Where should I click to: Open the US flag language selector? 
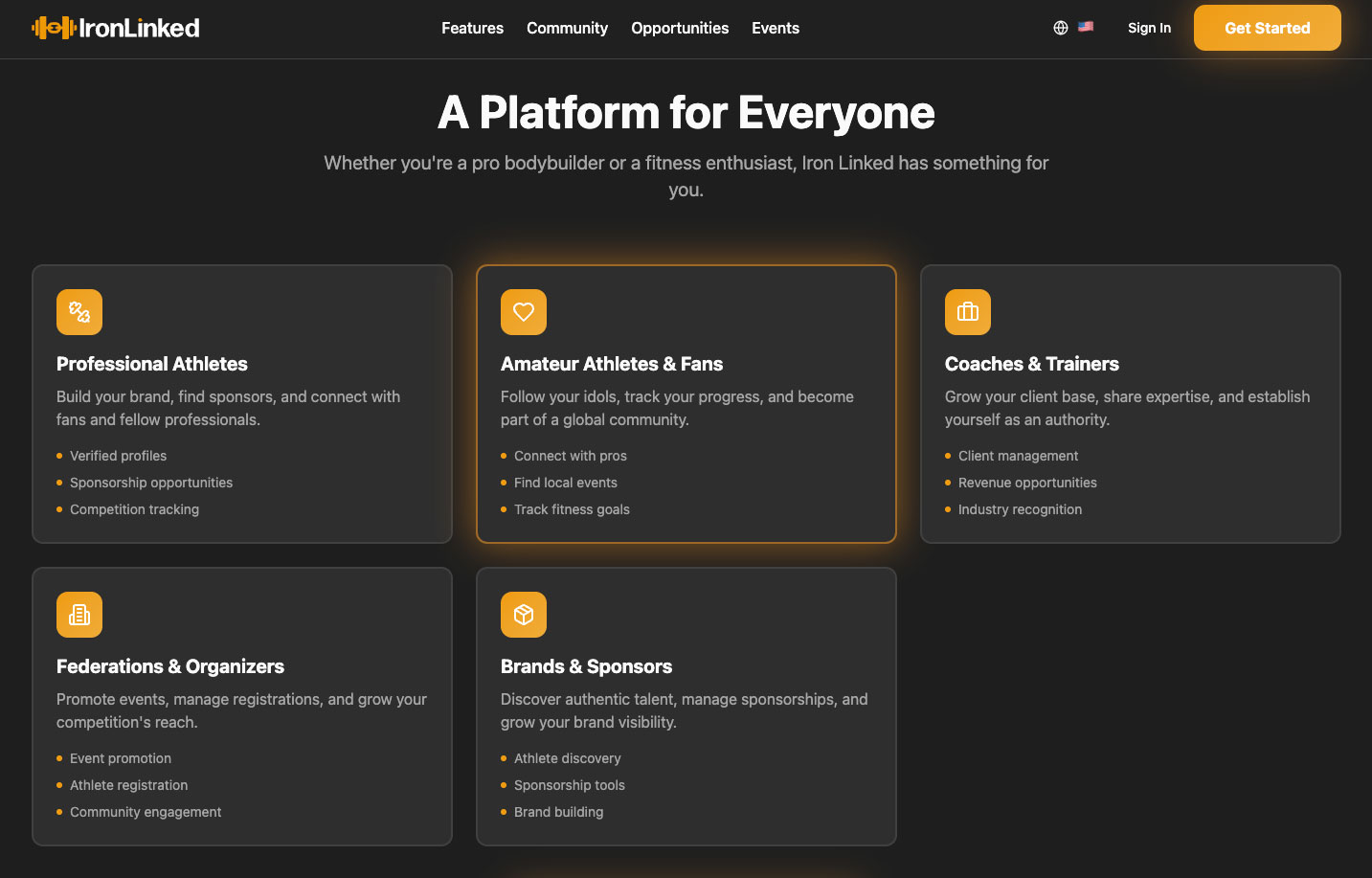pyautogui.click(x=1086, y=27)
